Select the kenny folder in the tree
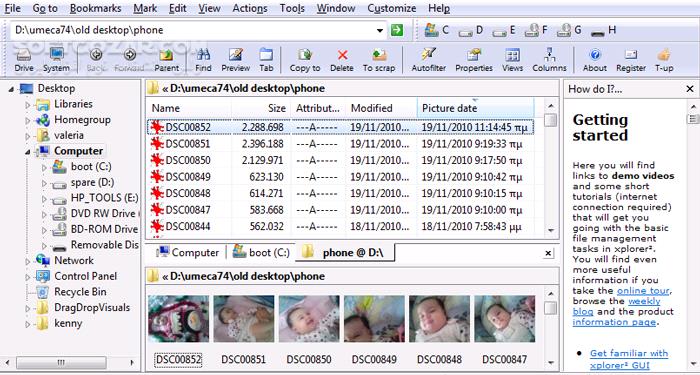700x375 pixels. pos(68,323)
